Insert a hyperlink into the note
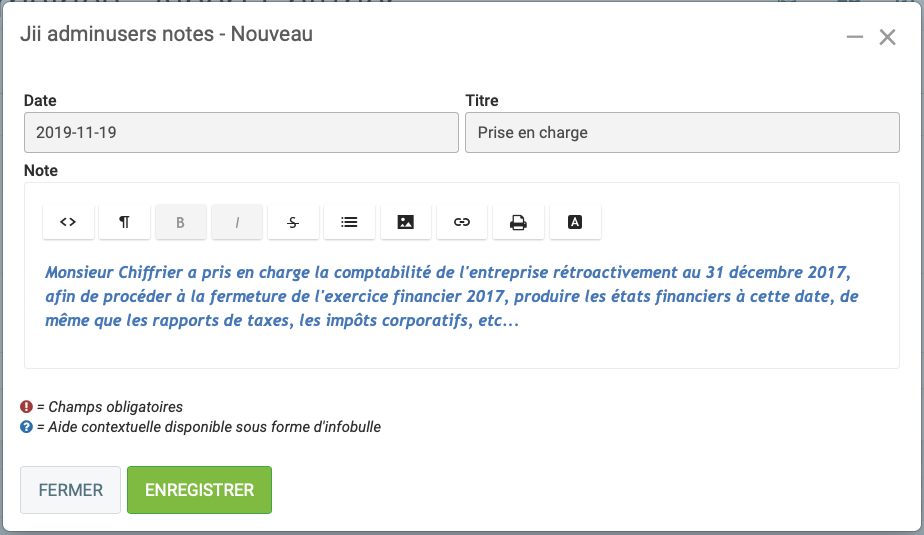This screenshot has height=535, width=924. click(x=462, y=222)
